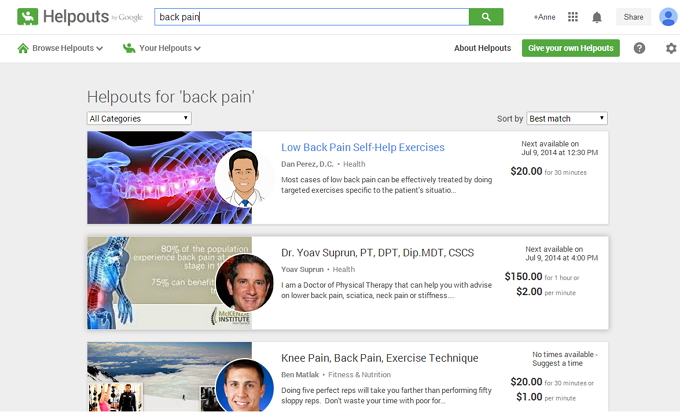Click Yoav Suprun profile photo

point(245,283)
